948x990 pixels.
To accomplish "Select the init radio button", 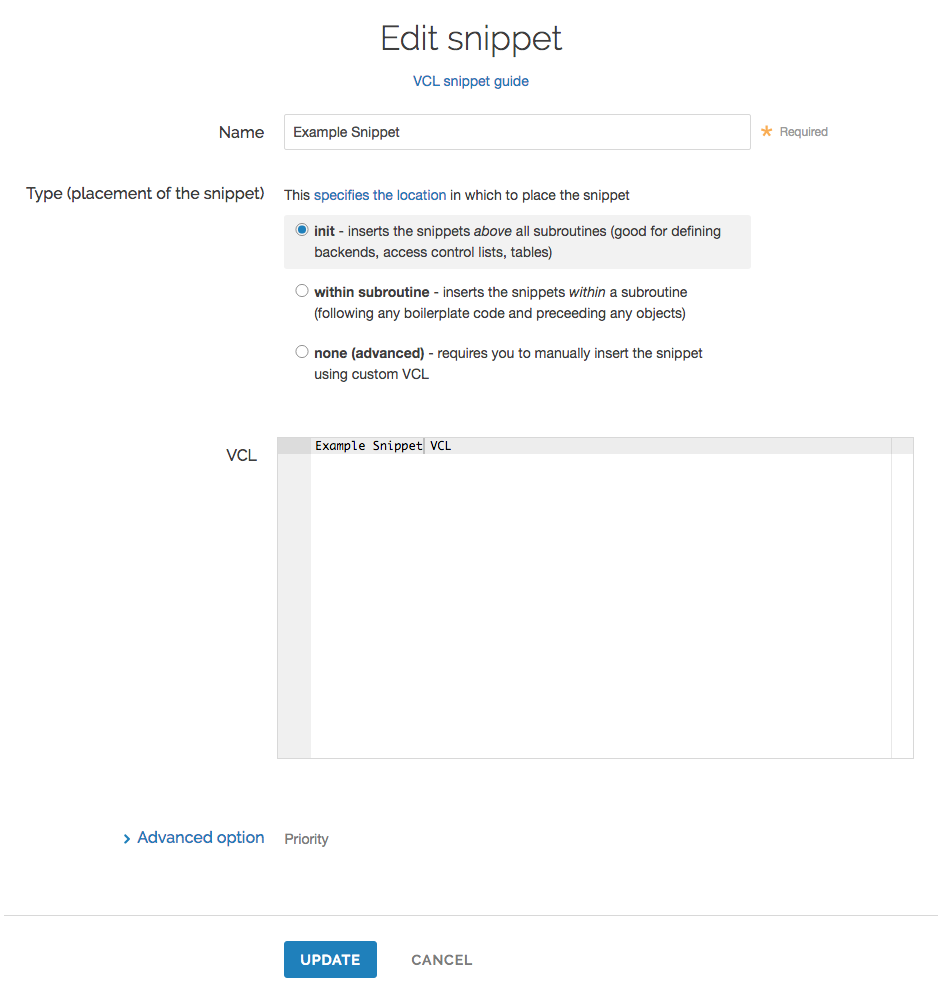I will tap(302, 230).
